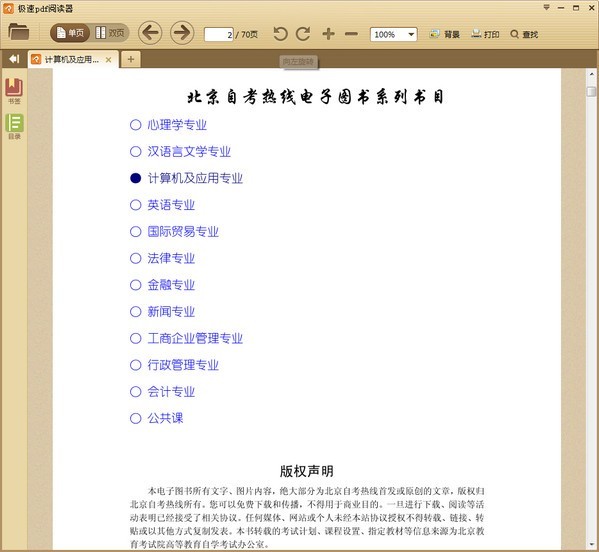Click the scrollbar down arrow
This screenshot has width=599, height=552.
coord(591,544)
